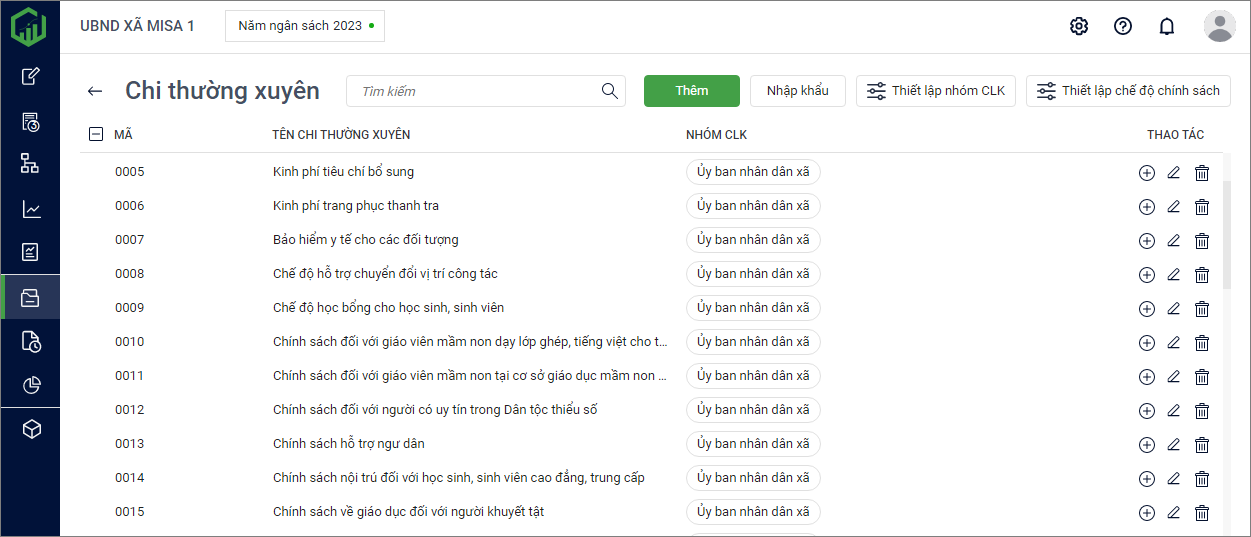Select the highlighted folder item in sidebar

click(x=31, y=297)
